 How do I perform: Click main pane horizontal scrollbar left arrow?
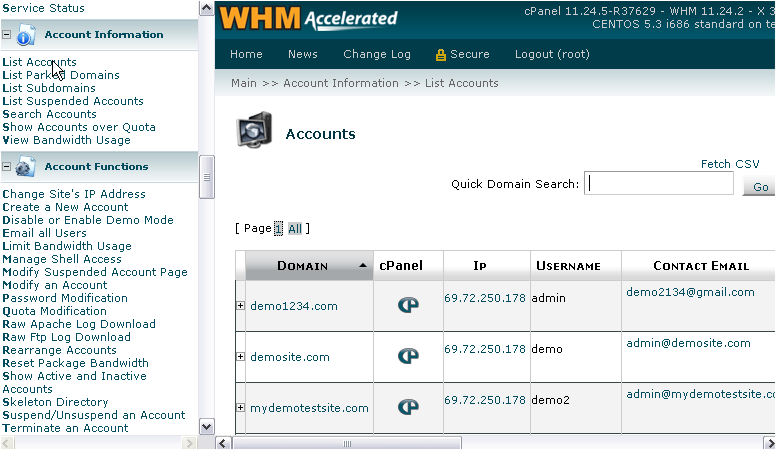tap(223, 443)
